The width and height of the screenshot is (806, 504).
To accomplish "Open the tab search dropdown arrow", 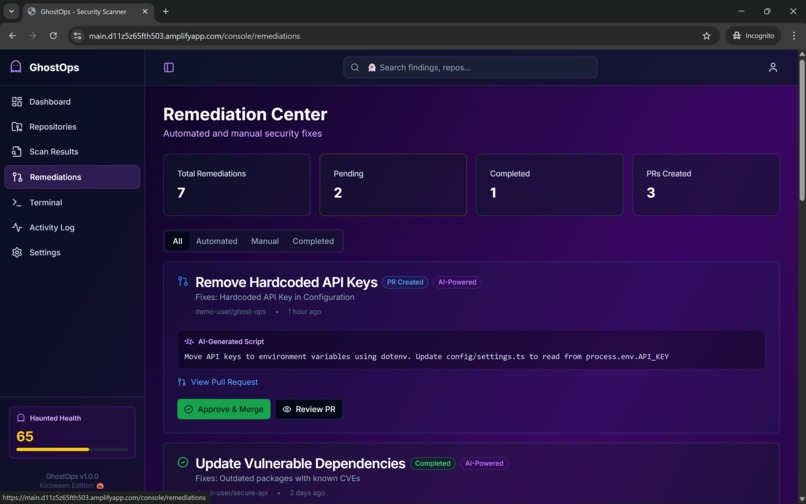I will click(11, 11).
